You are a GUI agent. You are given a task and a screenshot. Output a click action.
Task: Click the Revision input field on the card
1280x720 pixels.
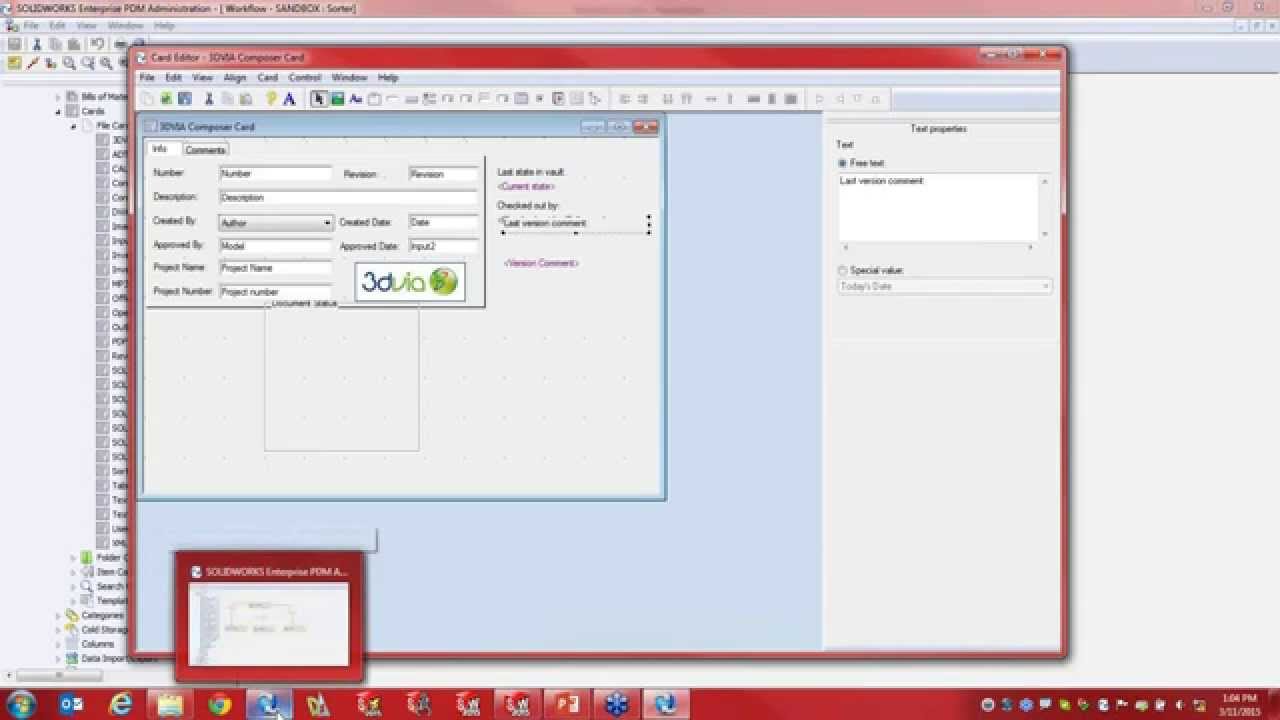coord(444,173)
